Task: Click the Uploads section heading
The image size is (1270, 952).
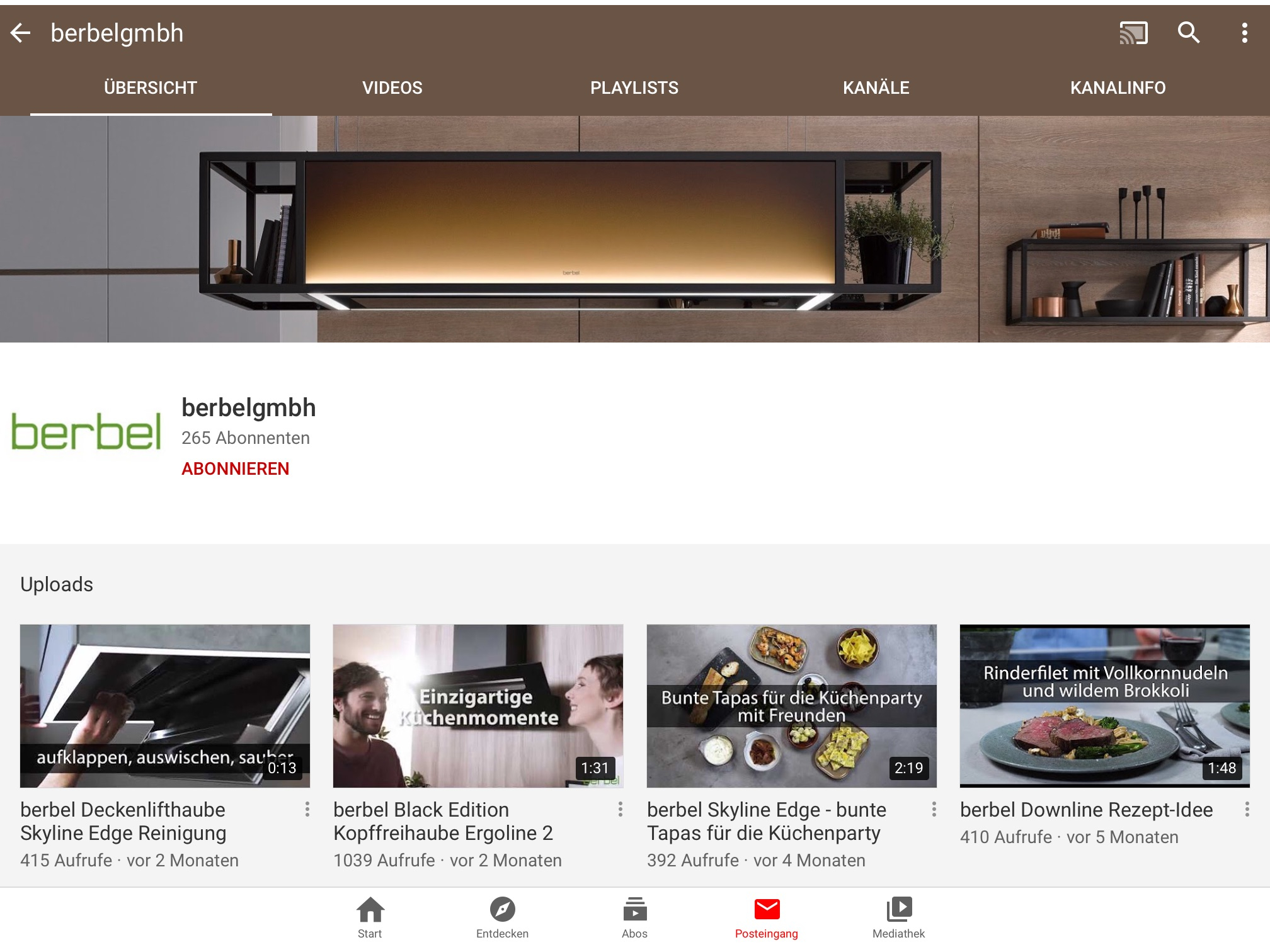Action: 57,584
